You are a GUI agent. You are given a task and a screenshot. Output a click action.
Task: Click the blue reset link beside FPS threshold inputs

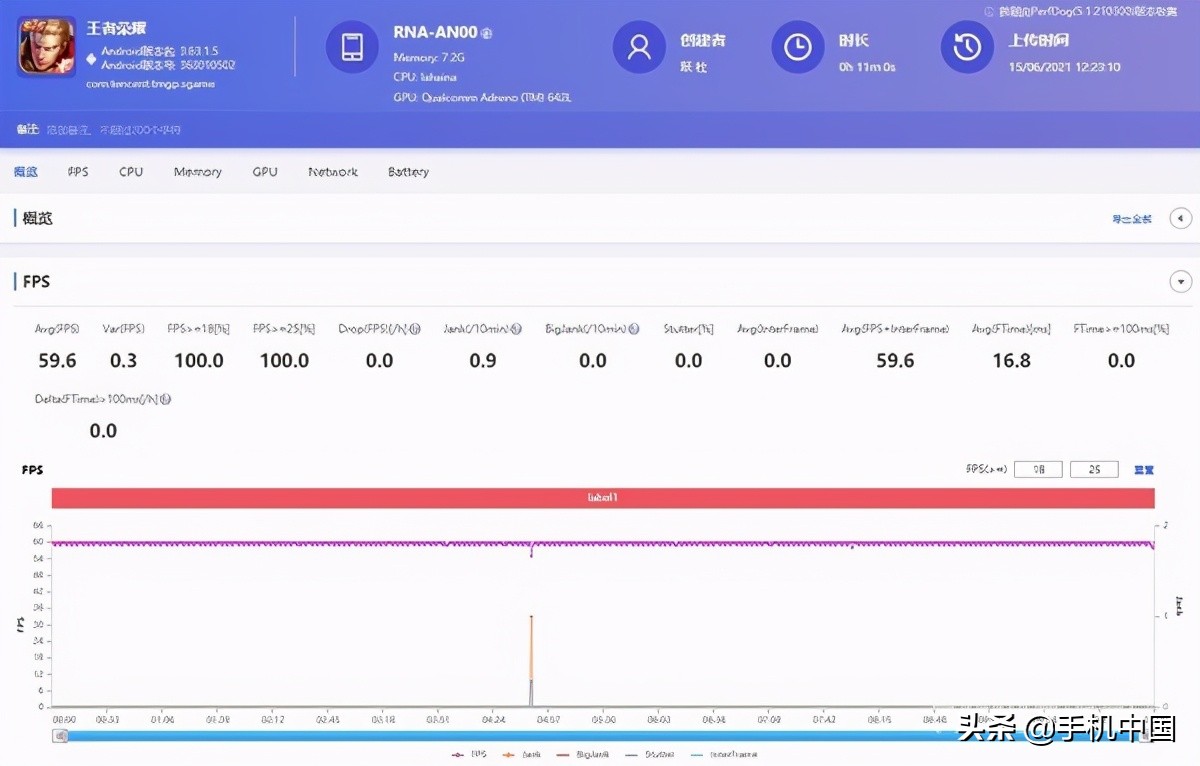click(x=1144, y=469)
